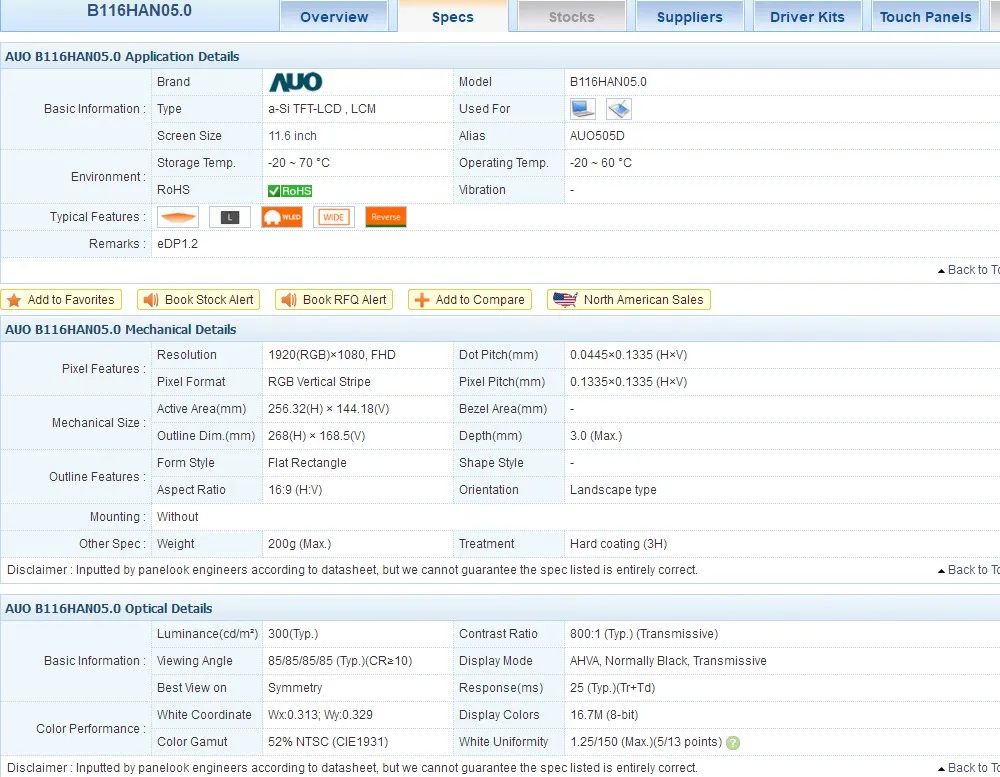Click Back to Top under Application Details
This screenshot has height=777, width=1000.
point(968,270)
